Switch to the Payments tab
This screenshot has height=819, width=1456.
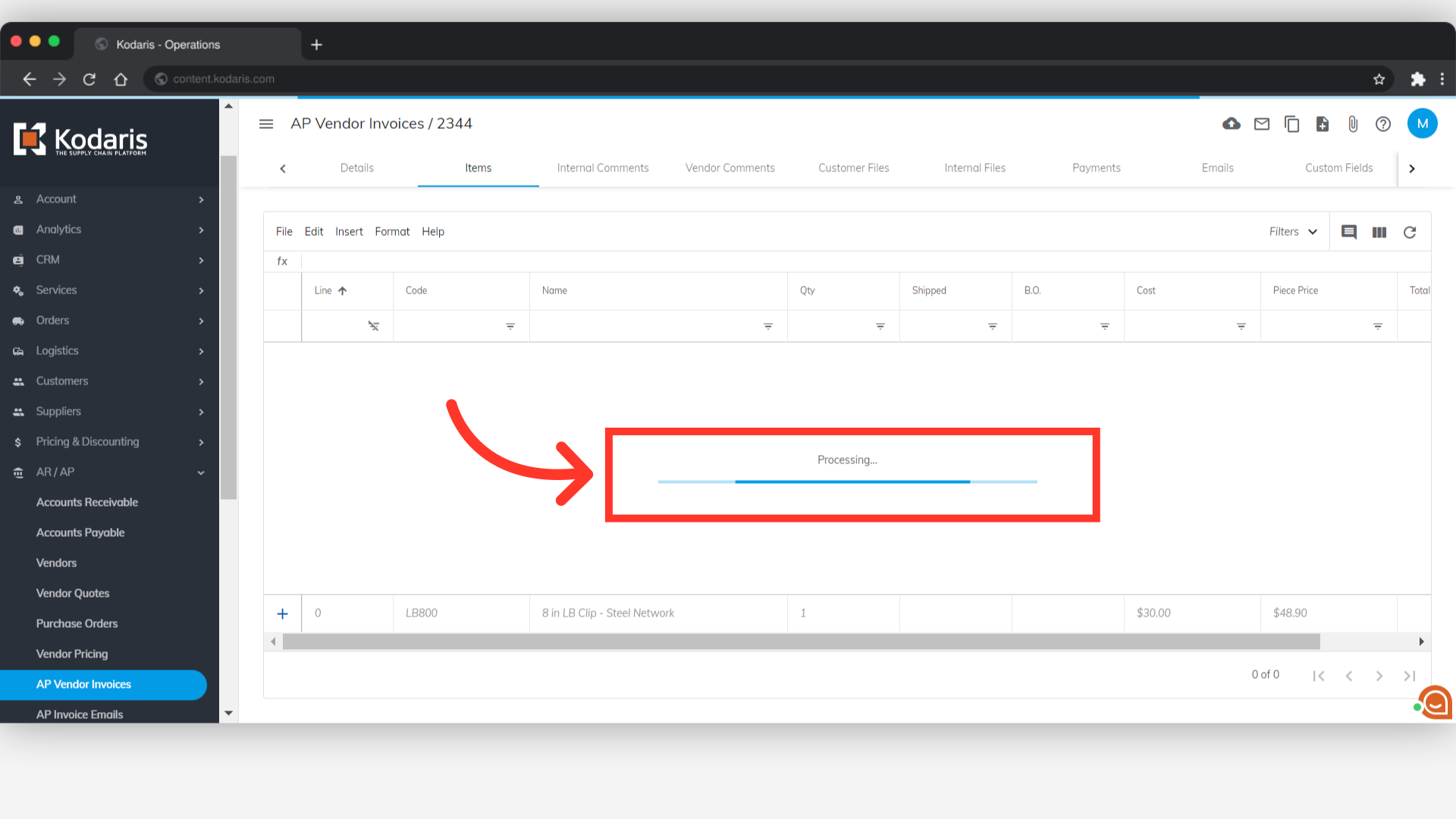pyautogui.click(x=1096, y=168)
